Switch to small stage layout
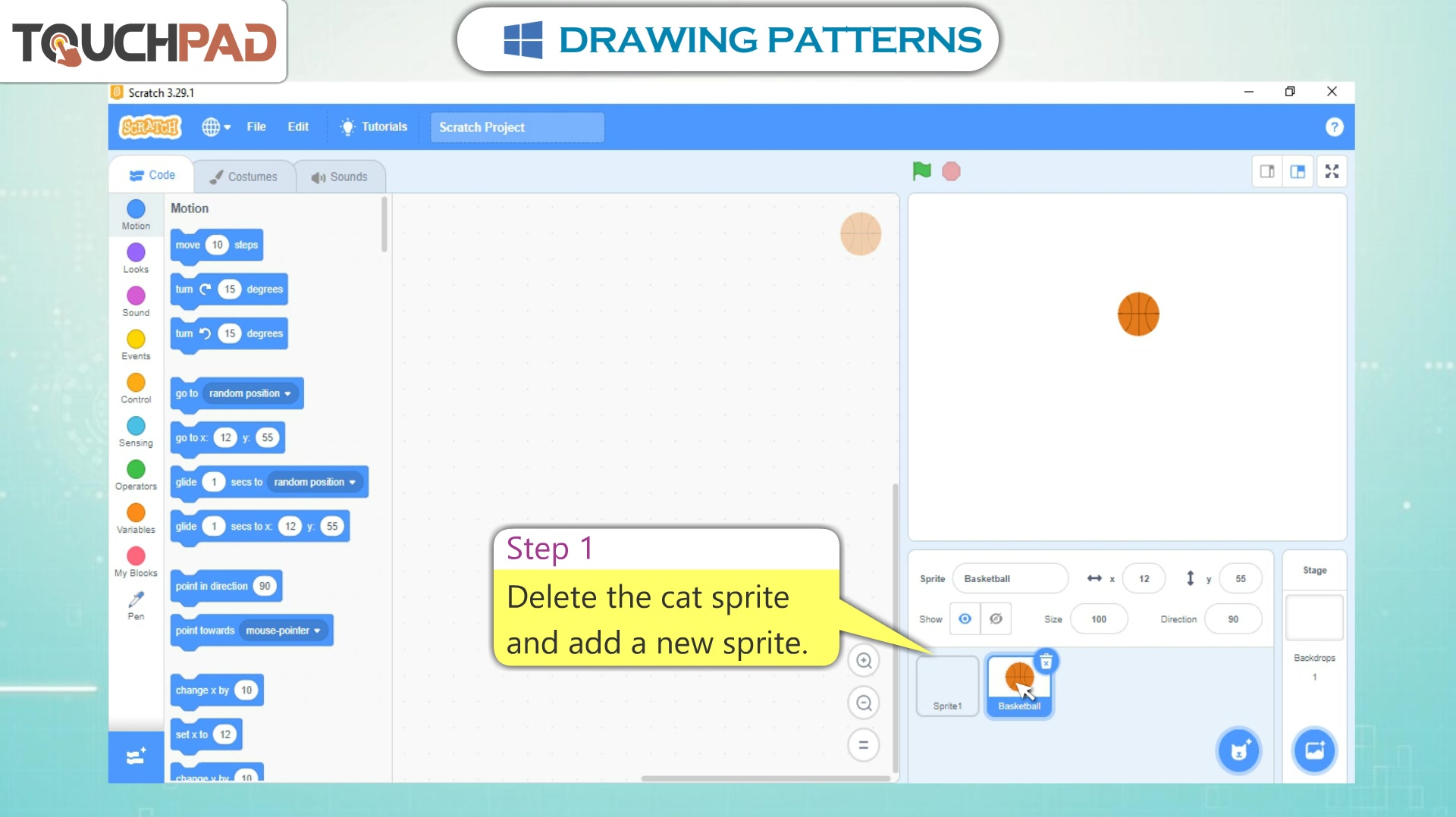 click(x=1267, y=172)
